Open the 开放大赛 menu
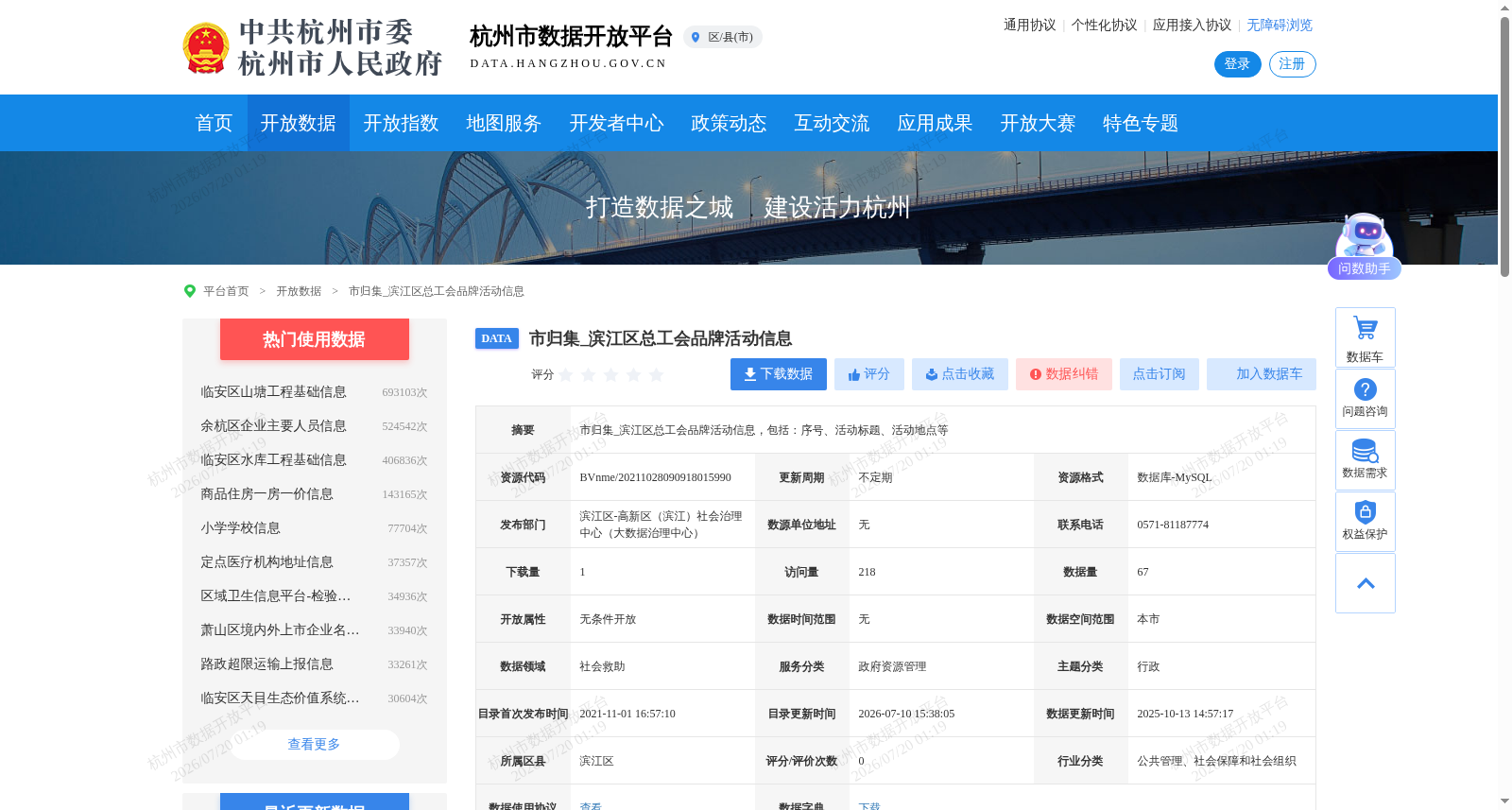This screenshot has width=1512, height=810. 1038,123
